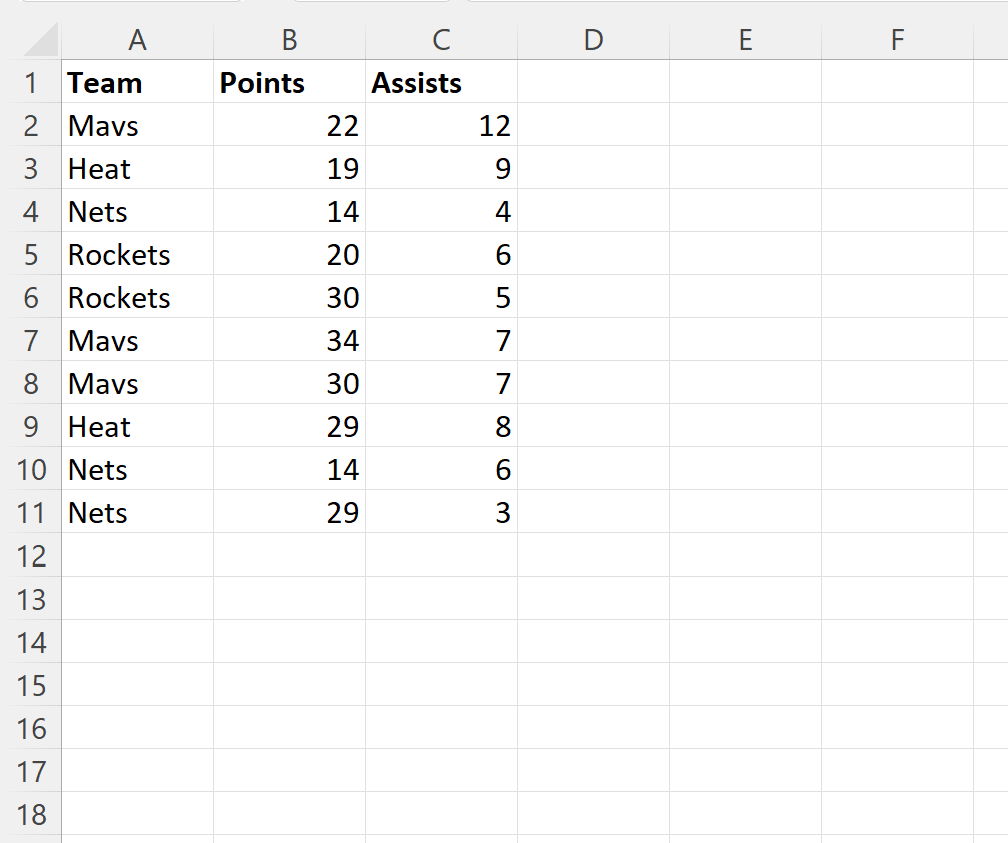Click the Assists header cell
This screenshot has width=1008, height=843.
tap(441, 83)
